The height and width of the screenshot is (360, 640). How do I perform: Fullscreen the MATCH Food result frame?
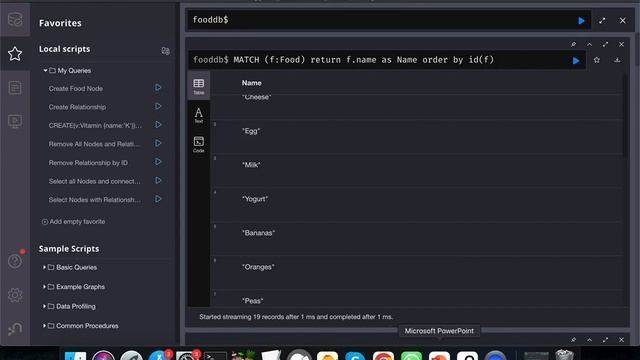tap(605, 44)
